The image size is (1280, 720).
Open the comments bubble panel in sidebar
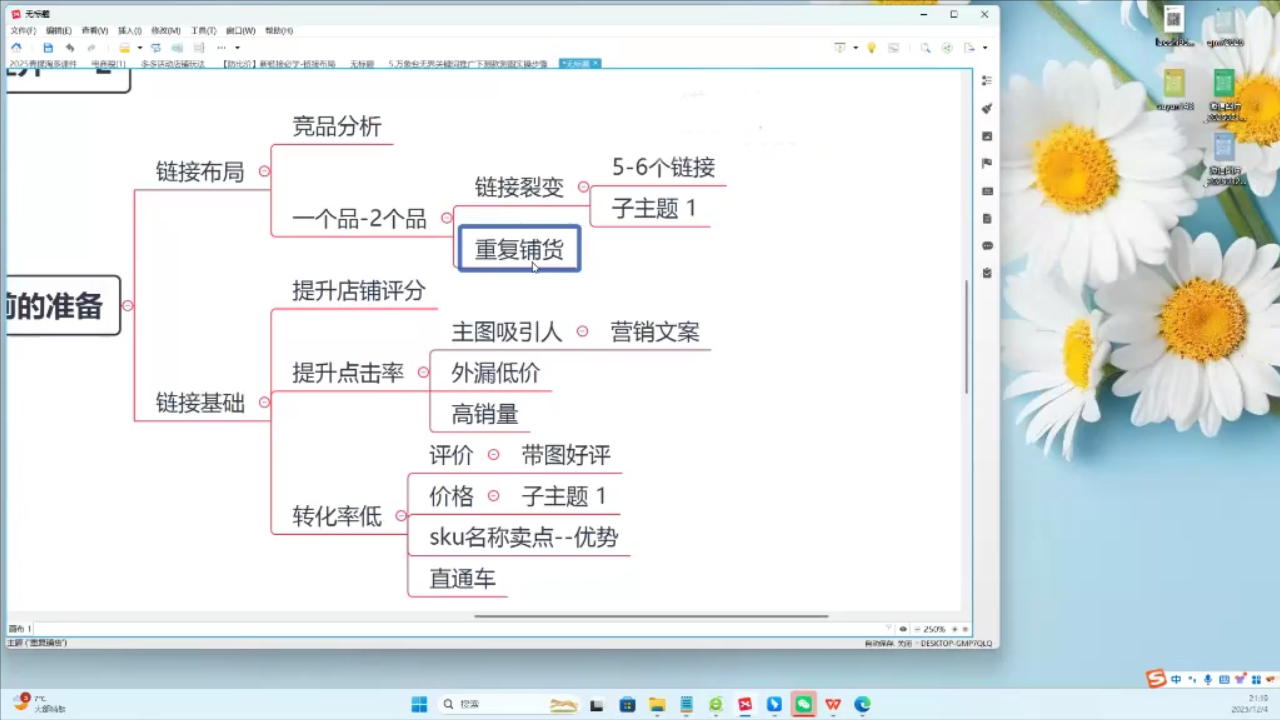987,245
